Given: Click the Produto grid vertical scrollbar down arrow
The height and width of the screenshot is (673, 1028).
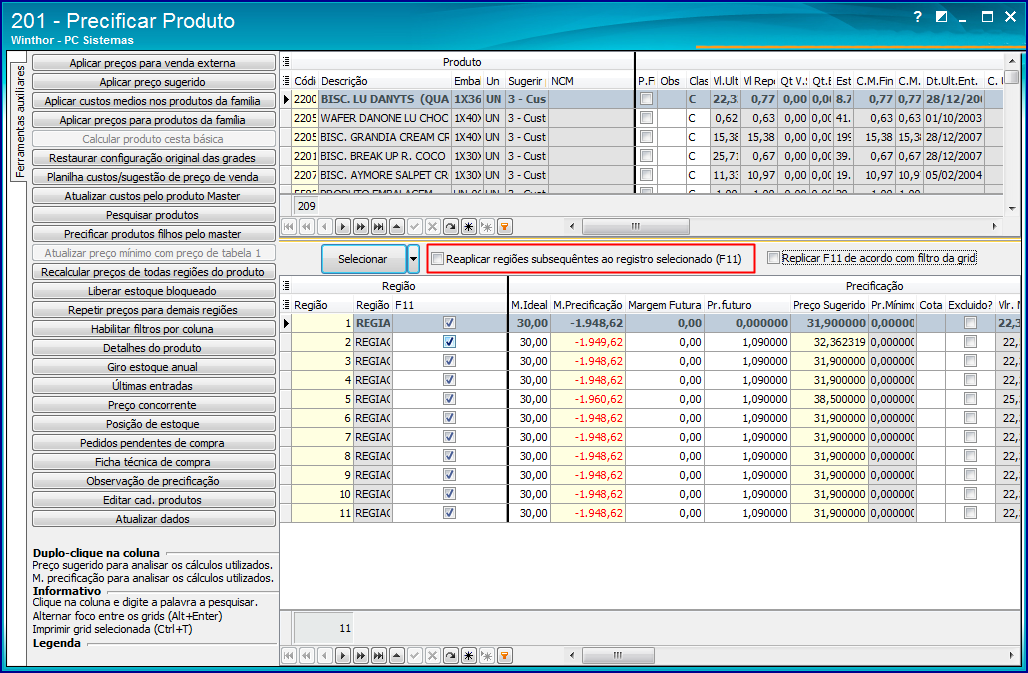Looking at the screenshot, I should point(1012,208).
